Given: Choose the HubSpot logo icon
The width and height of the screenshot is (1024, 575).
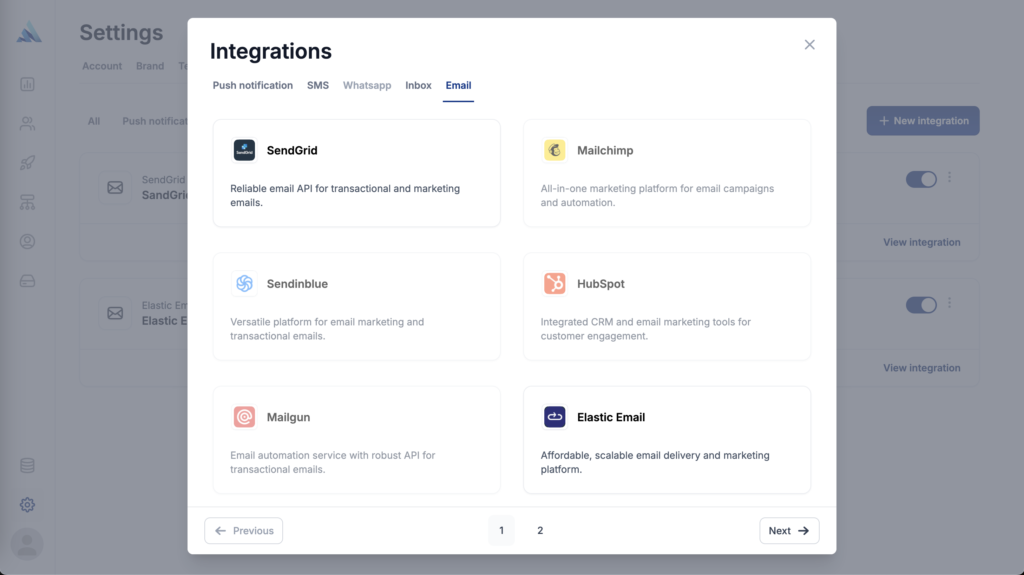Looking at the screenshot, I should 554,284.
